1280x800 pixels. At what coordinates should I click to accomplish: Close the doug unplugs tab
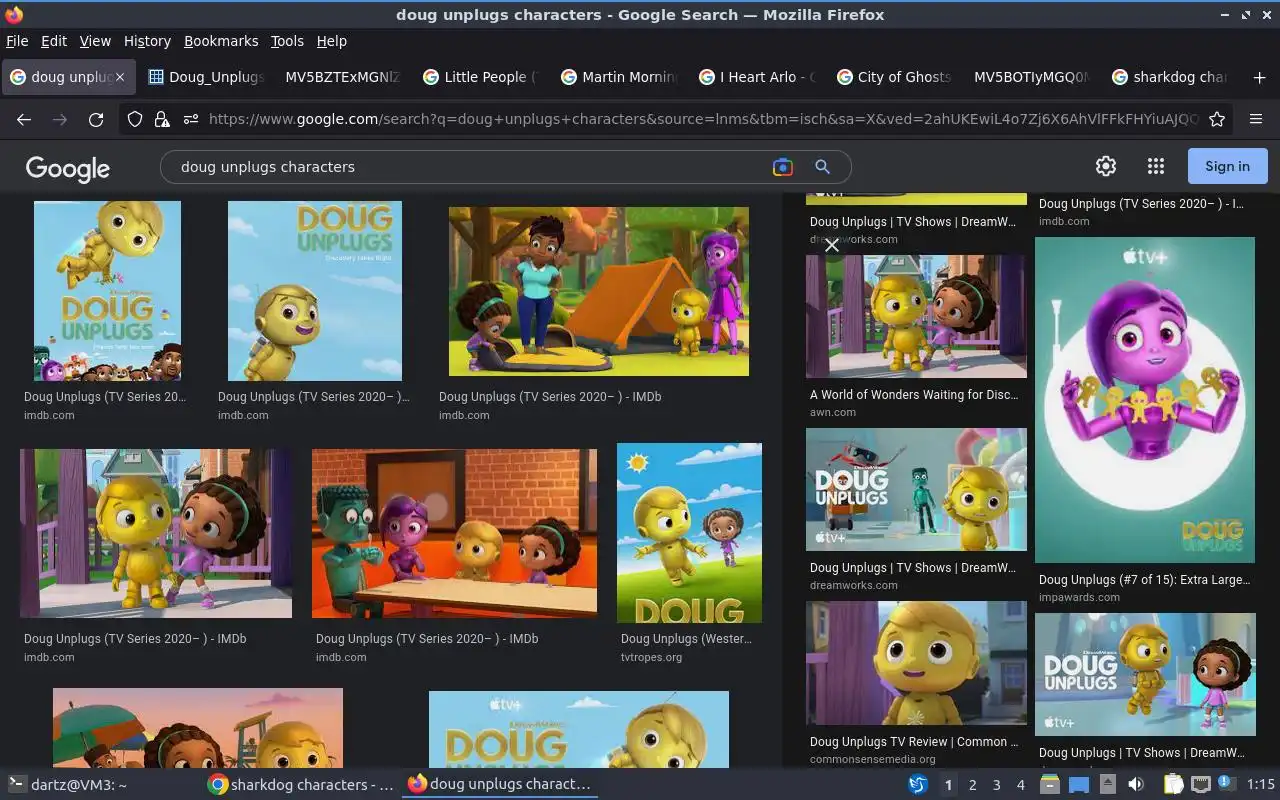pyautogui.click(x=120, y=77)
